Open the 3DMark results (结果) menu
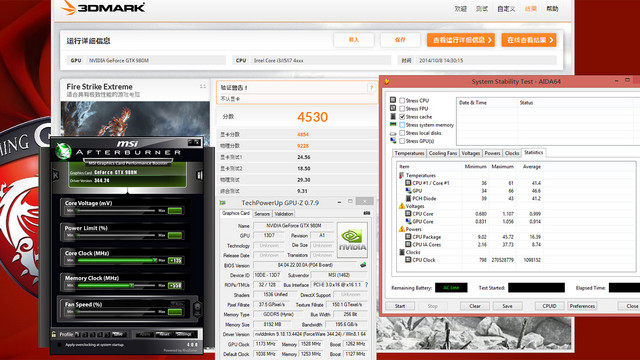 pyautogui.click(x=531, y=9)
